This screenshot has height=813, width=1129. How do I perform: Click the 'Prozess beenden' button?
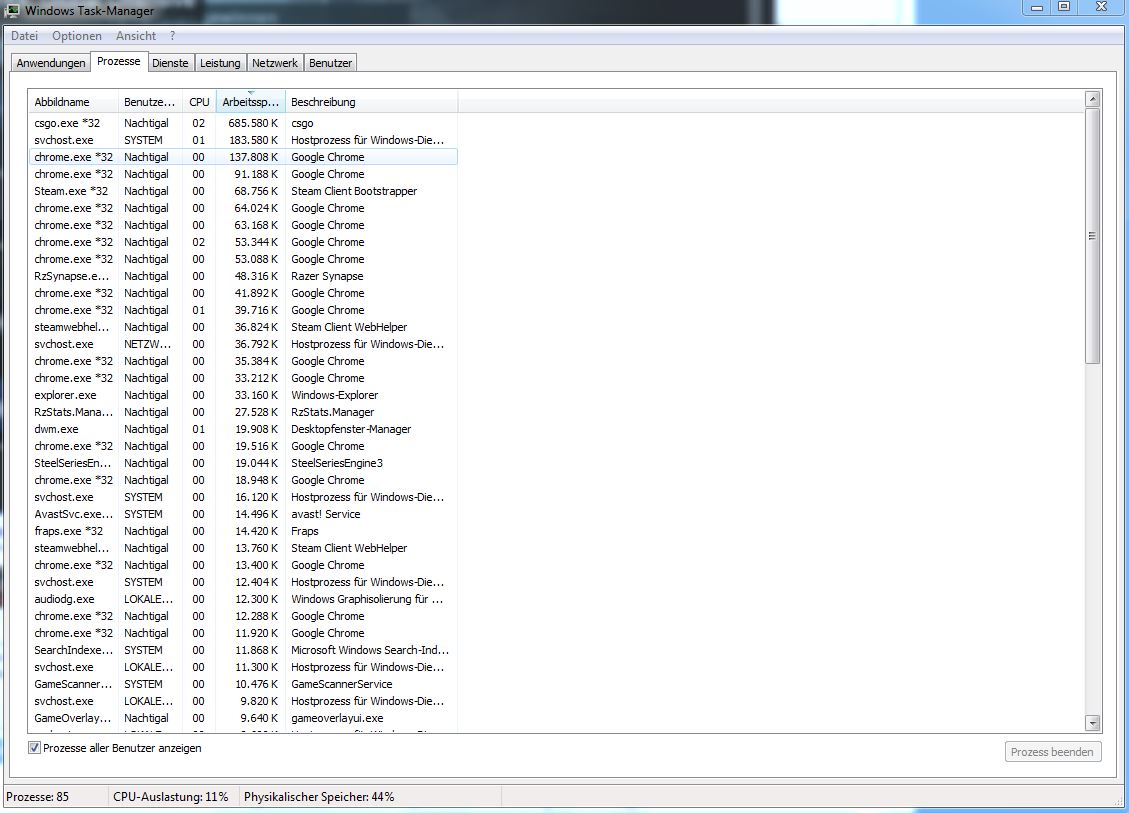(1053, 752)
